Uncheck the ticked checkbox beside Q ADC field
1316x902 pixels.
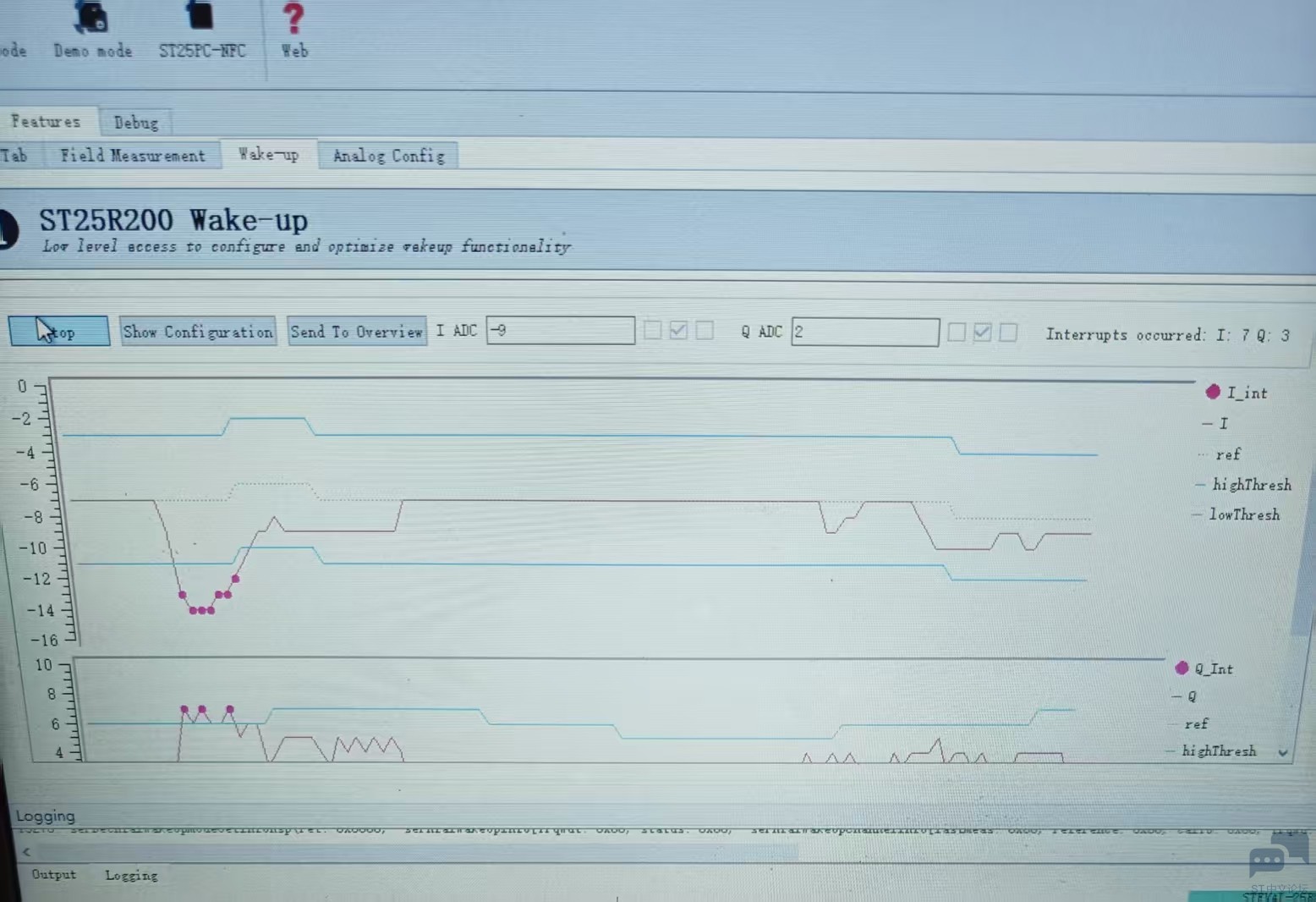982,332
